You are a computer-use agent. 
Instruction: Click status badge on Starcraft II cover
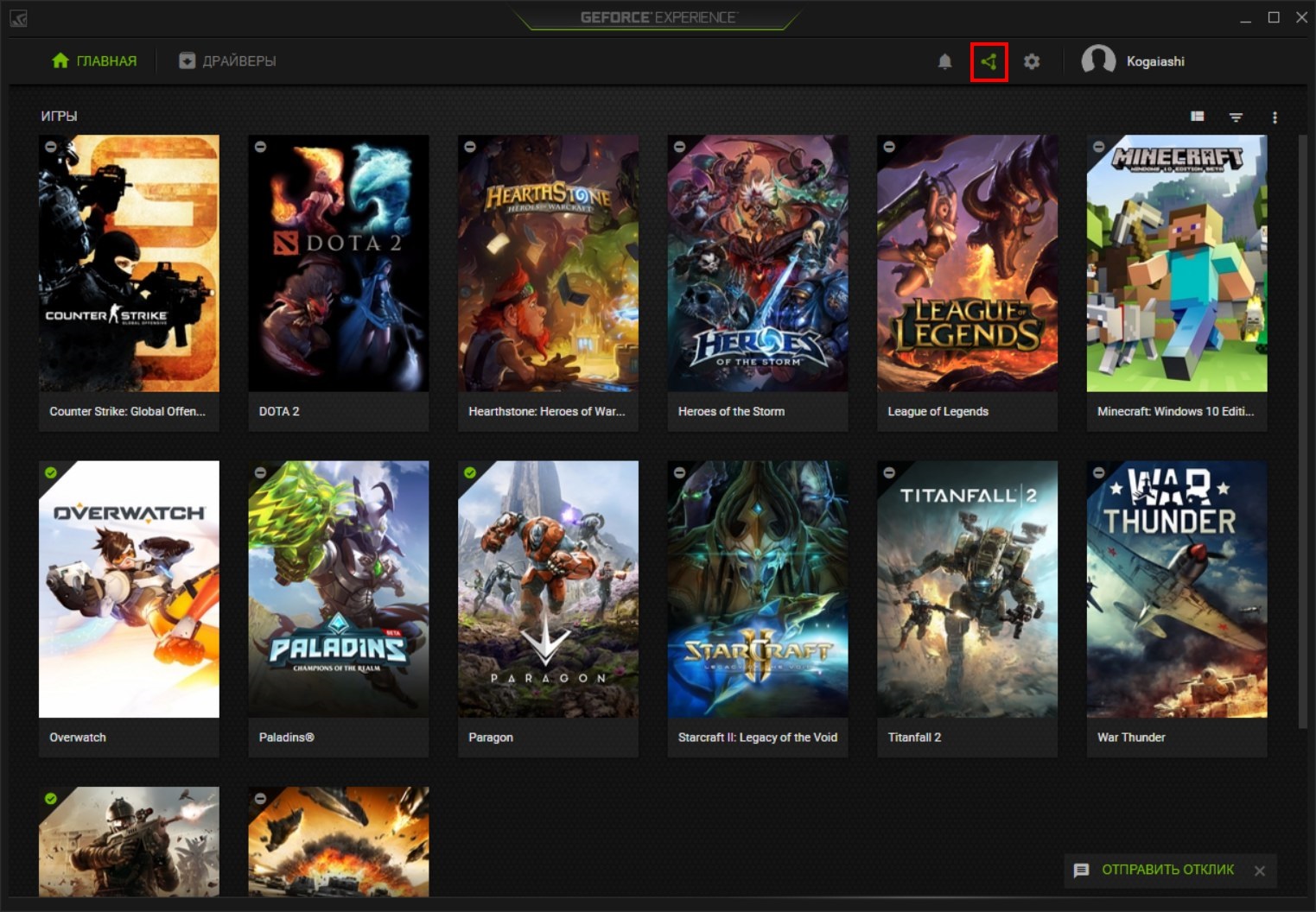(679, 472)
